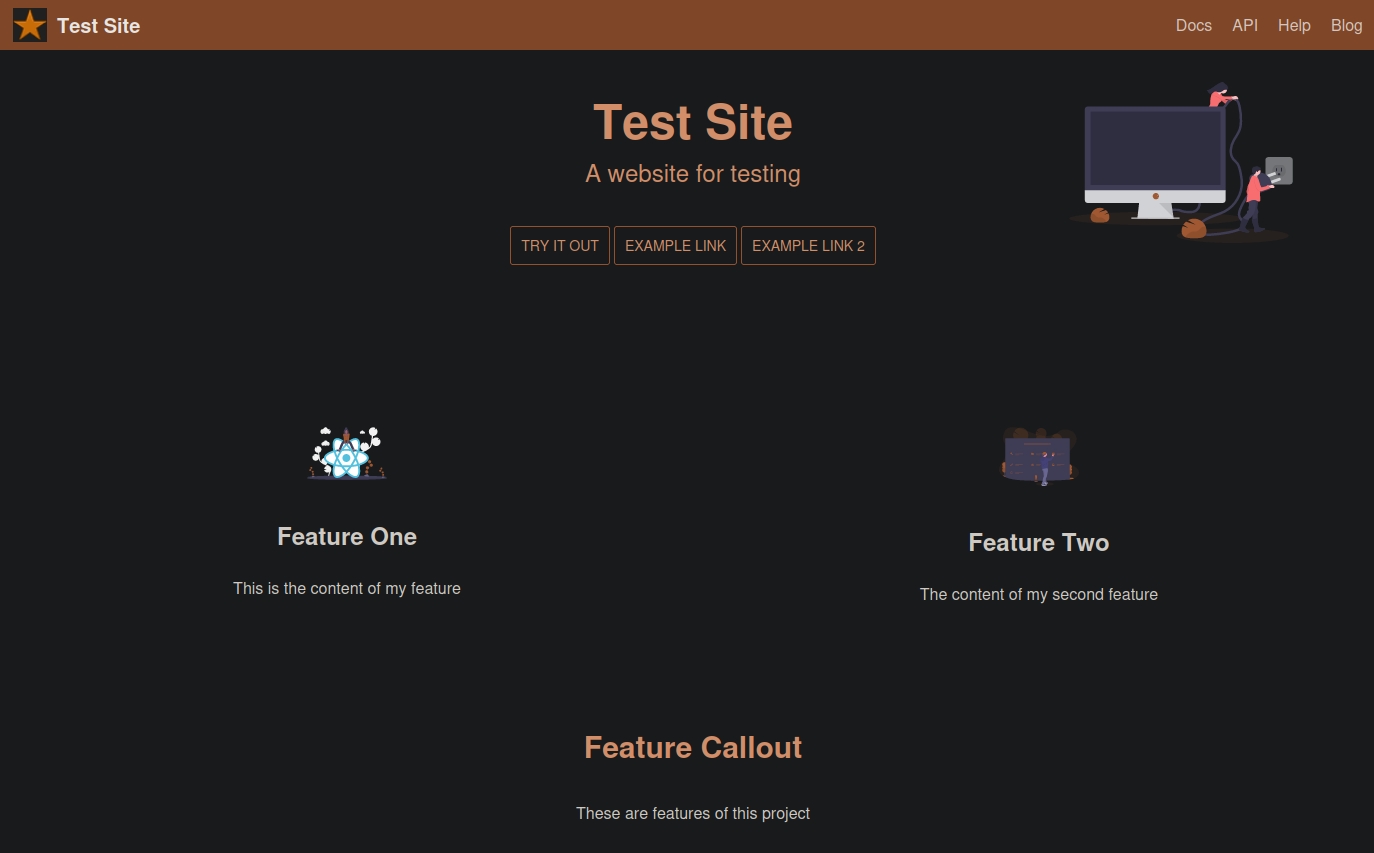
Task: Click Test Site title in the navbar
Action: click(x=98, y=26)
